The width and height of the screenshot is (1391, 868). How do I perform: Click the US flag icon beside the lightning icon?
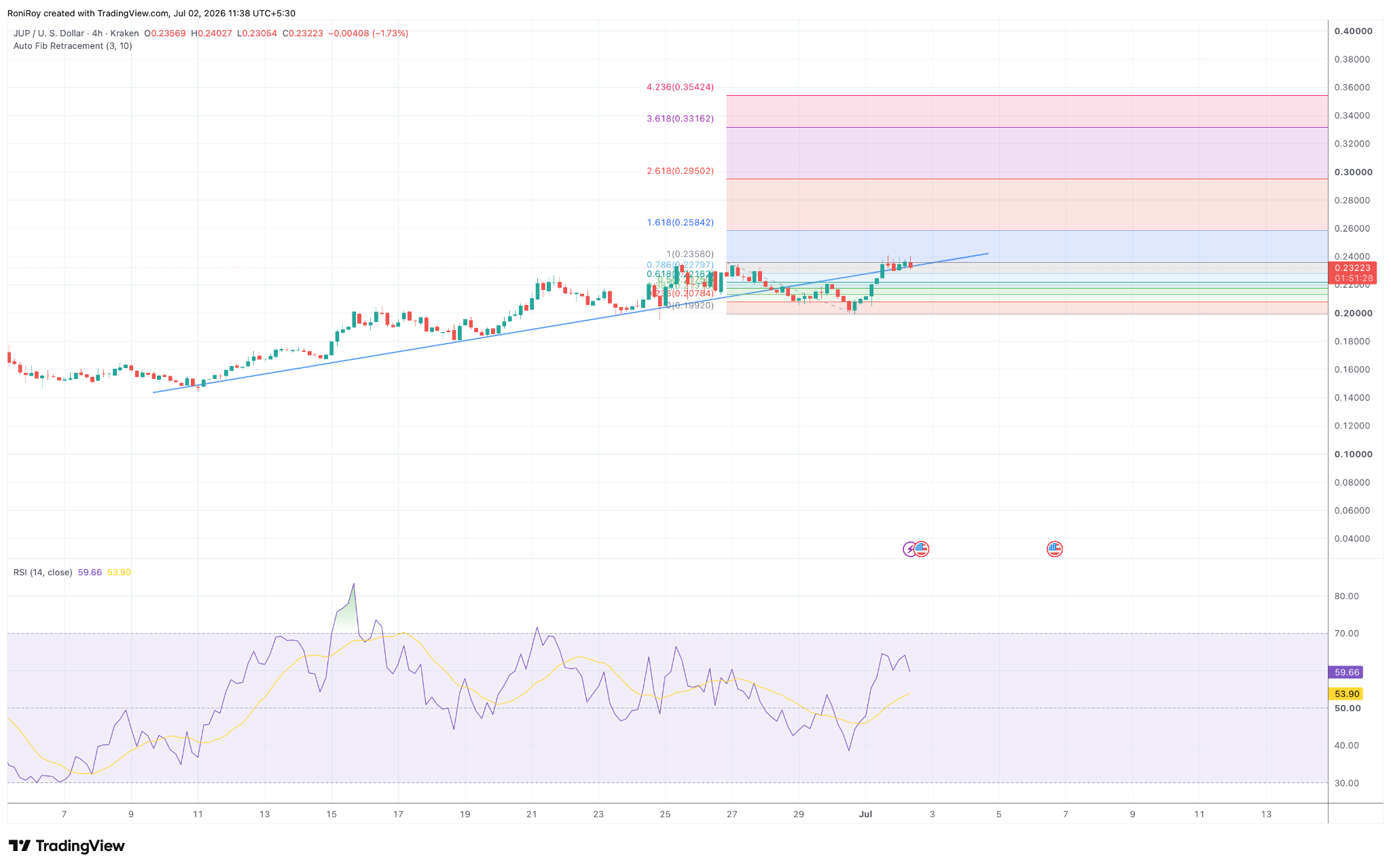(921, 549)
